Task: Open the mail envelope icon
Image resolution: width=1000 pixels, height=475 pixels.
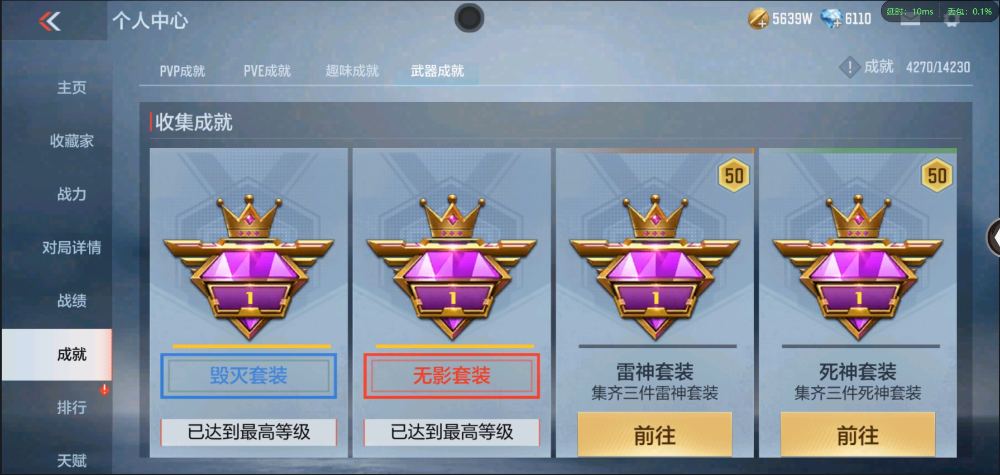Action: 910,19
